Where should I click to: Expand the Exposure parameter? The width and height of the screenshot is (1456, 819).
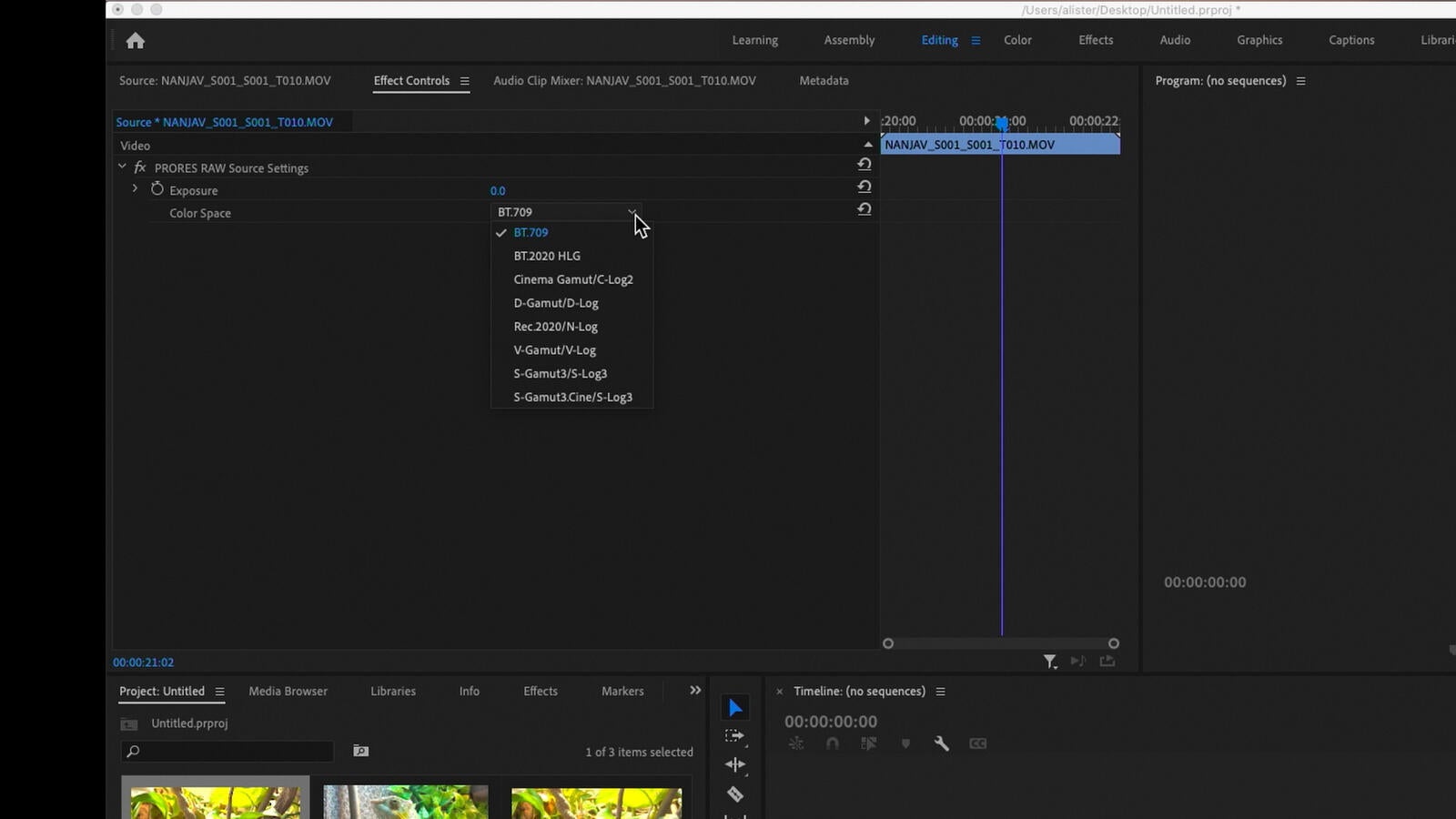tap(135, 188)
